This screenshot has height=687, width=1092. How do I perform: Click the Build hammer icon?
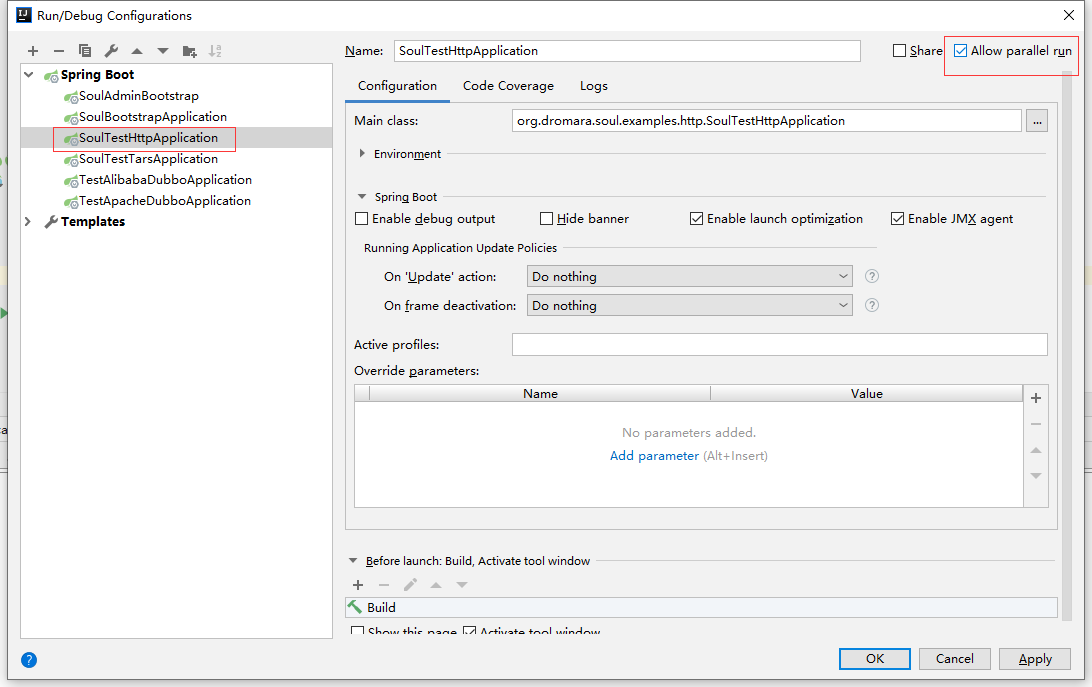tap(355, 607)
